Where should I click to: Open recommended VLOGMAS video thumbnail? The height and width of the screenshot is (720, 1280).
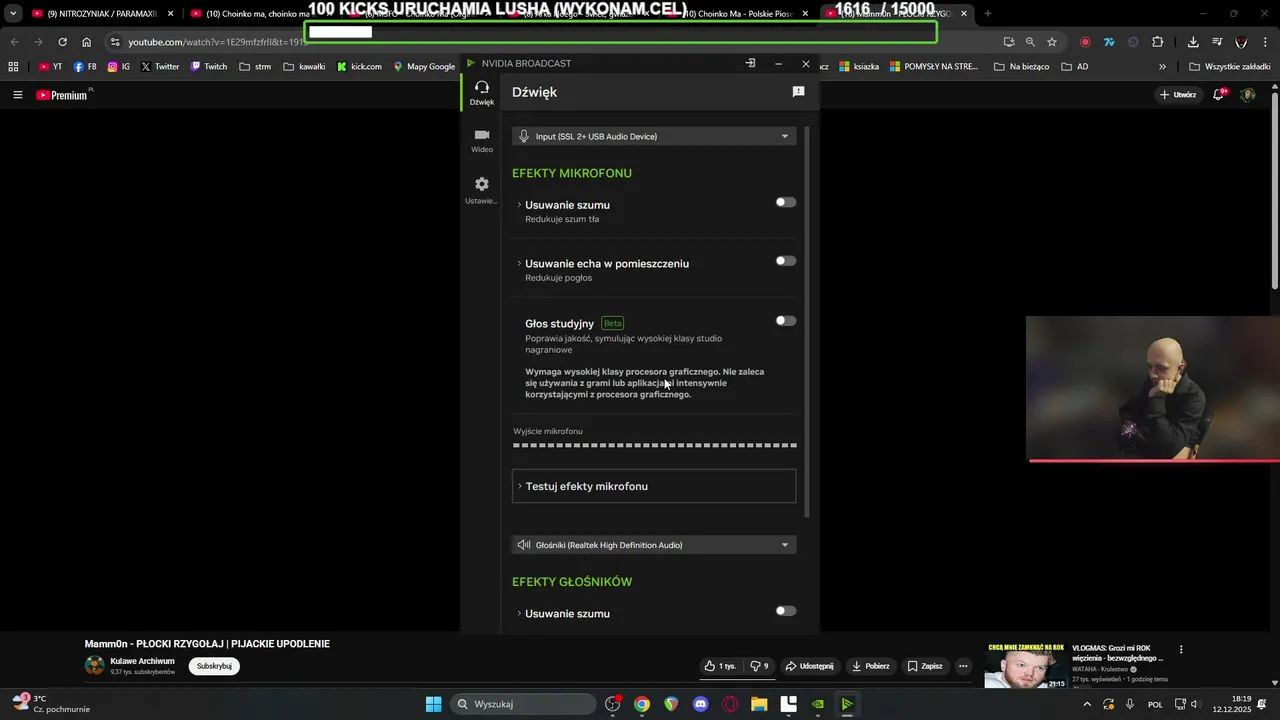(x=1025, y=666)
